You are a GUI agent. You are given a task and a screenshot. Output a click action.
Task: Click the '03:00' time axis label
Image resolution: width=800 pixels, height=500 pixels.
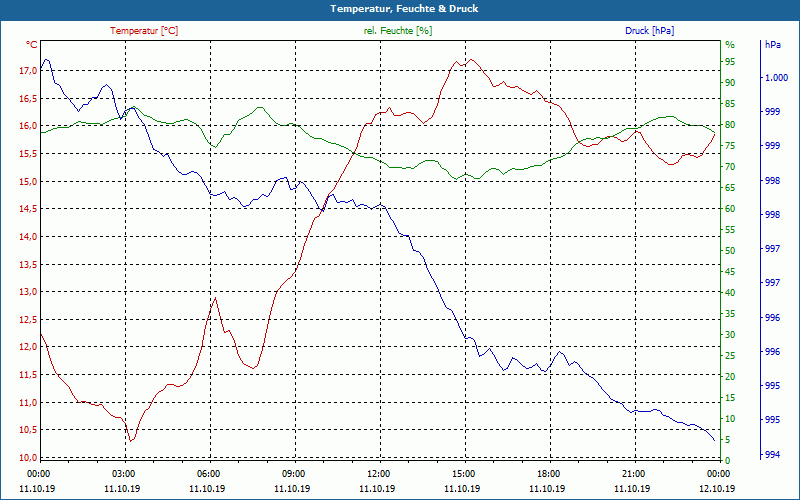click(123, 474)
